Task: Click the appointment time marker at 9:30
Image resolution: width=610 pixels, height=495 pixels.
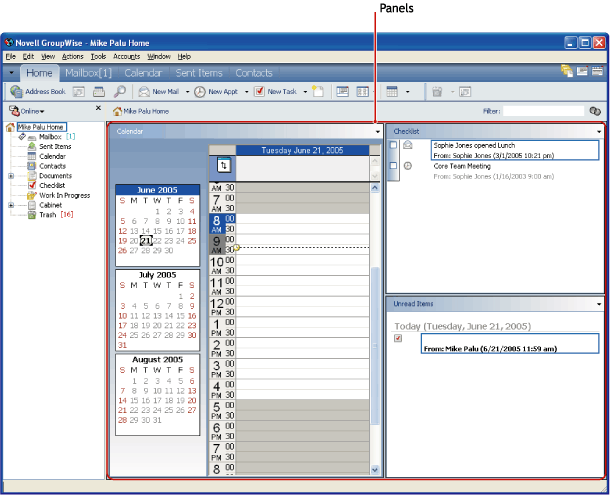Action: click(x=236, y=248)
